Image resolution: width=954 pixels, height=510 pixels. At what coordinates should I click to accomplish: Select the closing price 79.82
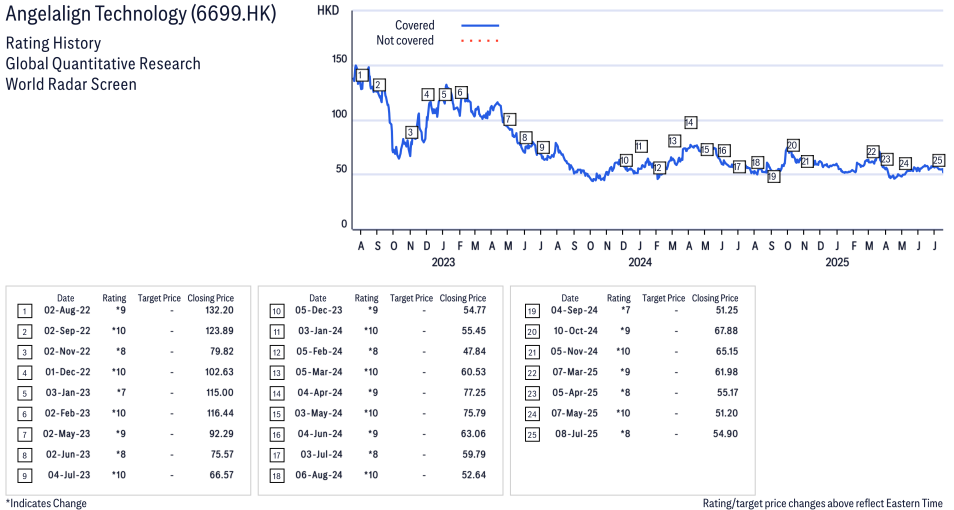[x=221, y=352]
